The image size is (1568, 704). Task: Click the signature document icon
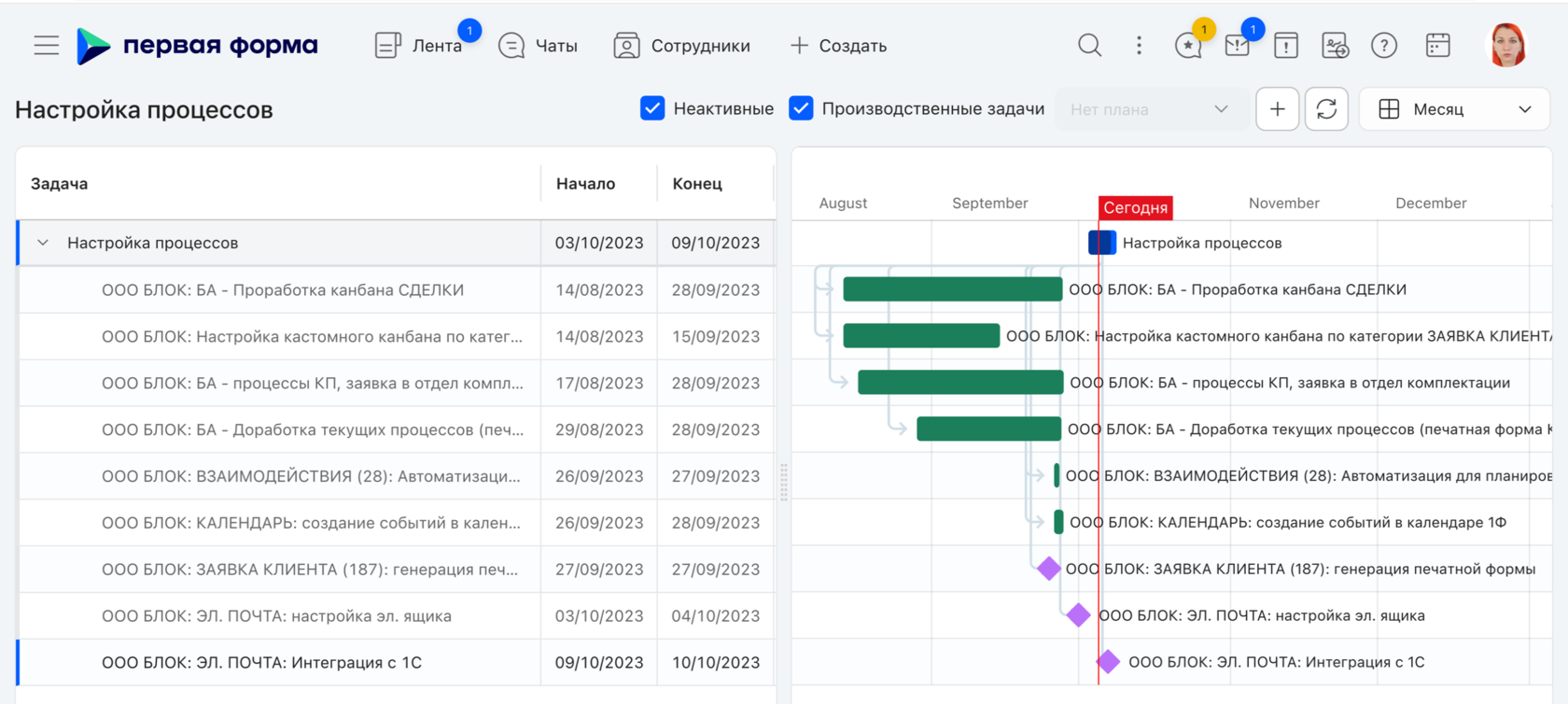click(1335, 45)
